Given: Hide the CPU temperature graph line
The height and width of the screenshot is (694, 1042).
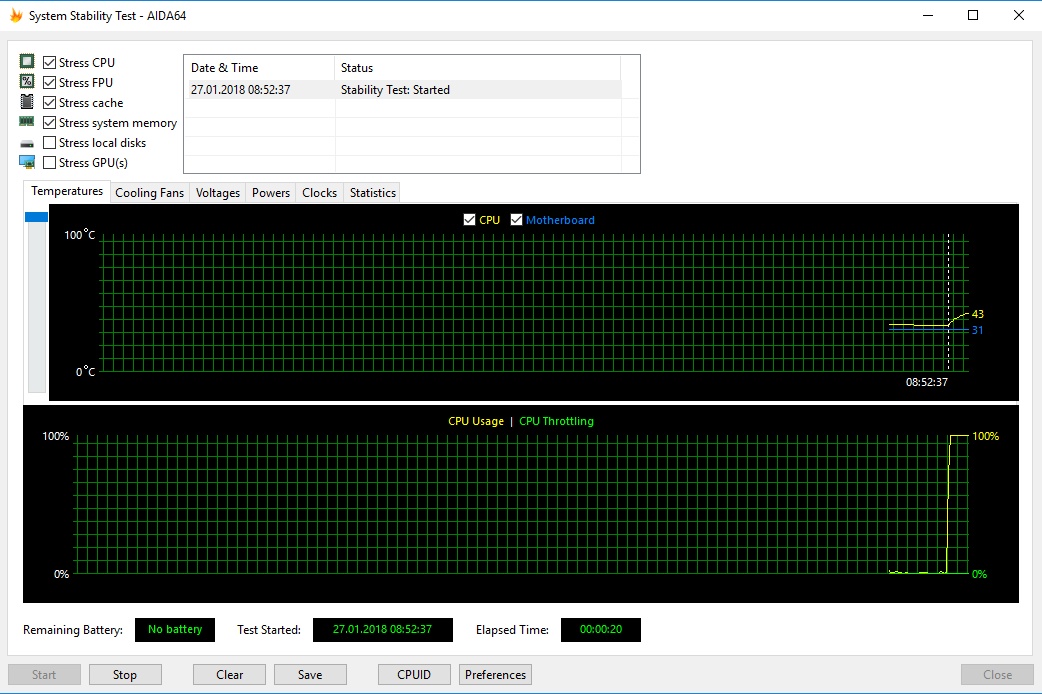Looking at the screenshot, I should coord(469,219).
